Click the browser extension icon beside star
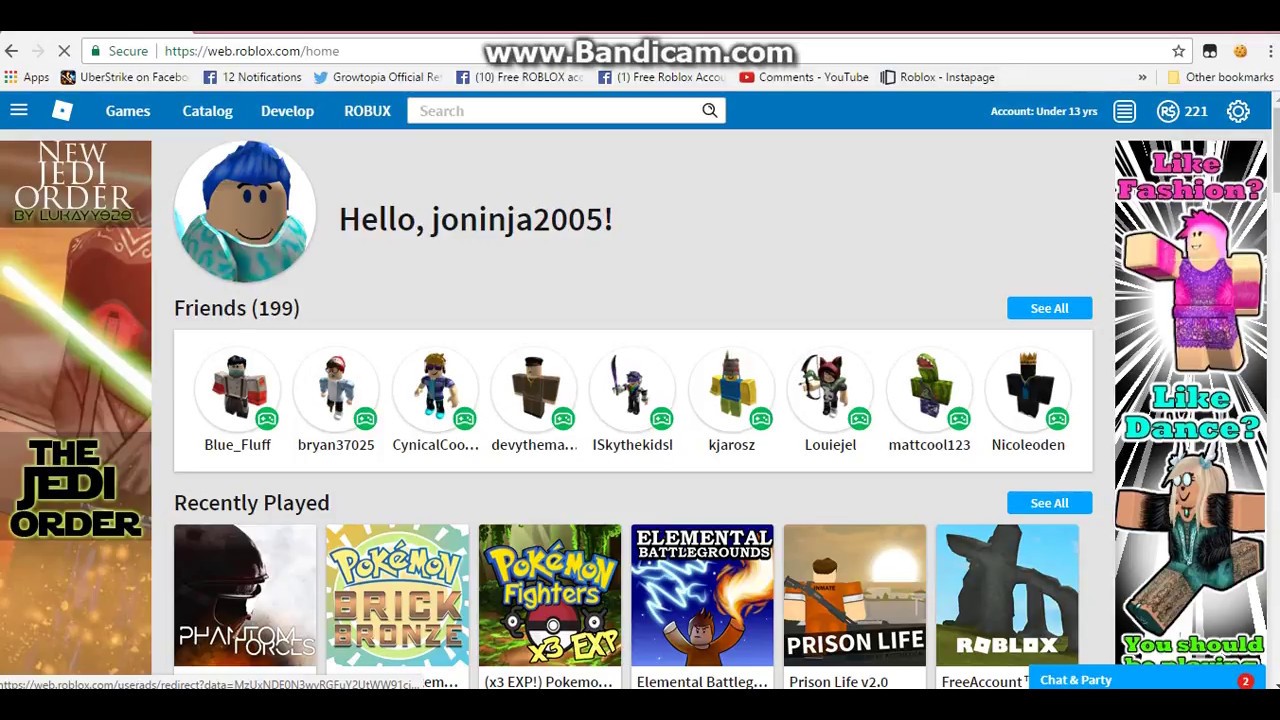1280x720 pixels. point(1210,51)
